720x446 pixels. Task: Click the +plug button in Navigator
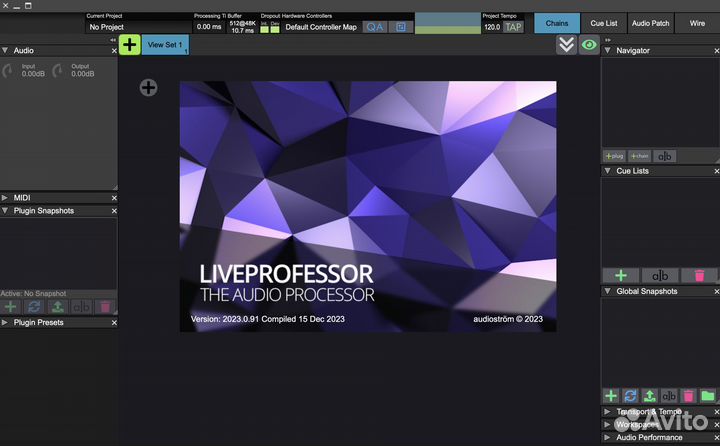coord(614,156)
